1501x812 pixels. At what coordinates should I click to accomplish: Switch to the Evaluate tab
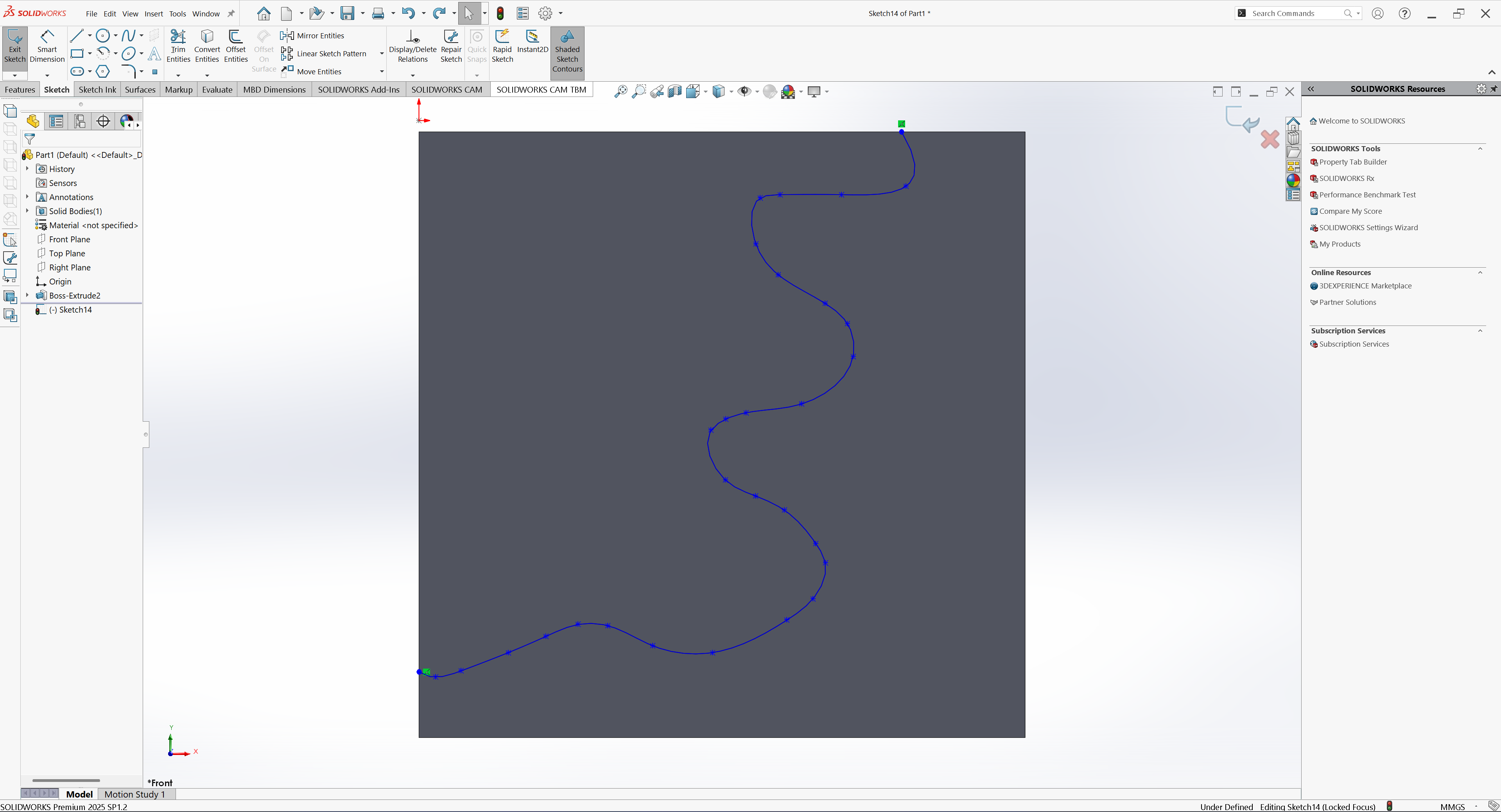coord(217,90)
